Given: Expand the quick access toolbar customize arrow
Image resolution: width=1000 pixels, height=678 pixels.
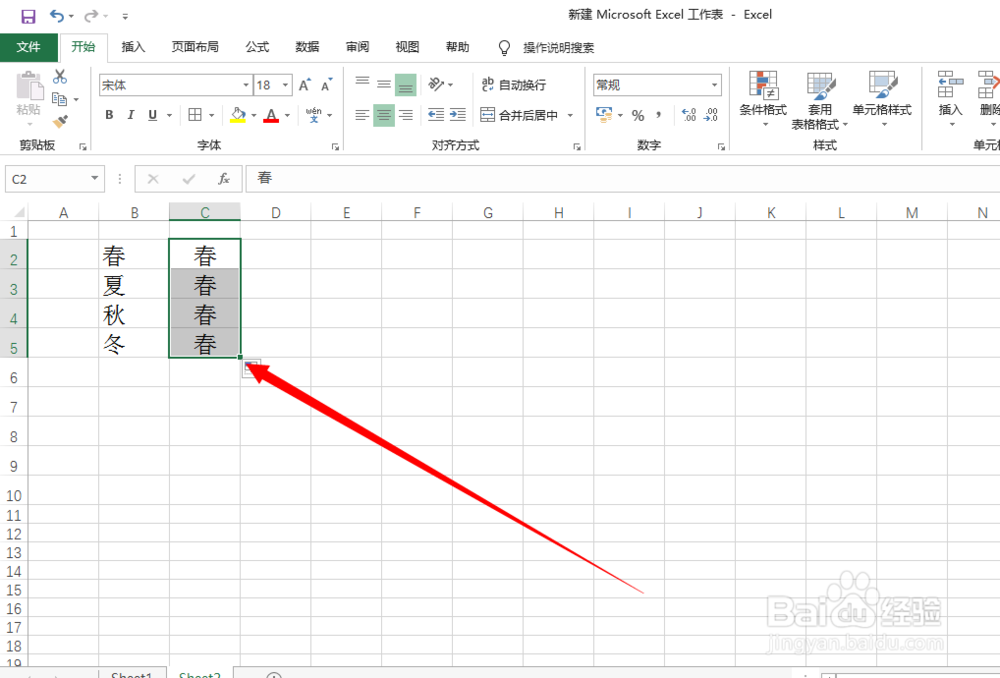Looking at the screenshot, I should pos(125,17).
